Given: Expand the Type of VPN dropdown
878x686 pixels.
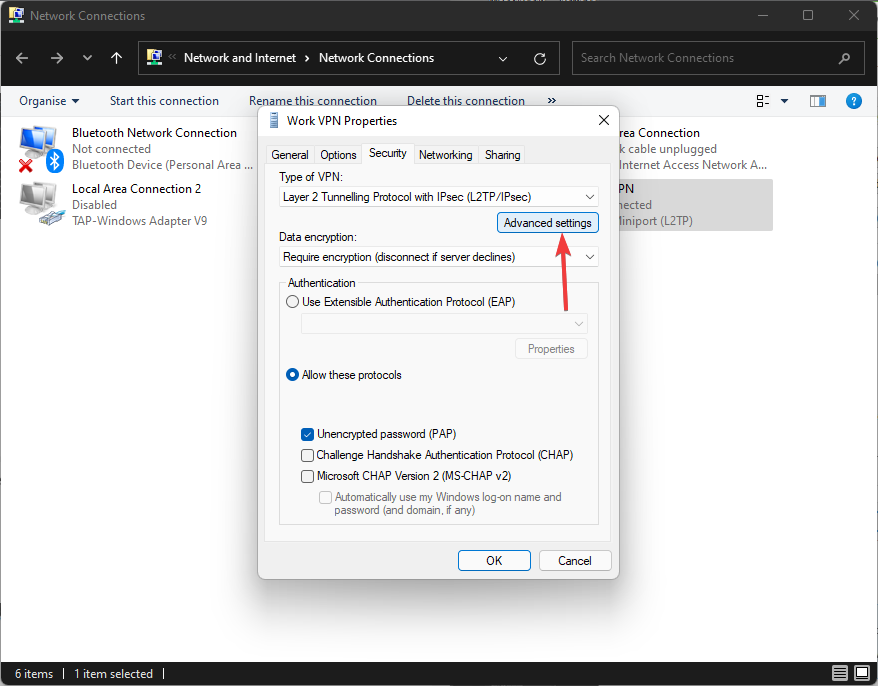Looking at the screenshot, I should (439, 197).
